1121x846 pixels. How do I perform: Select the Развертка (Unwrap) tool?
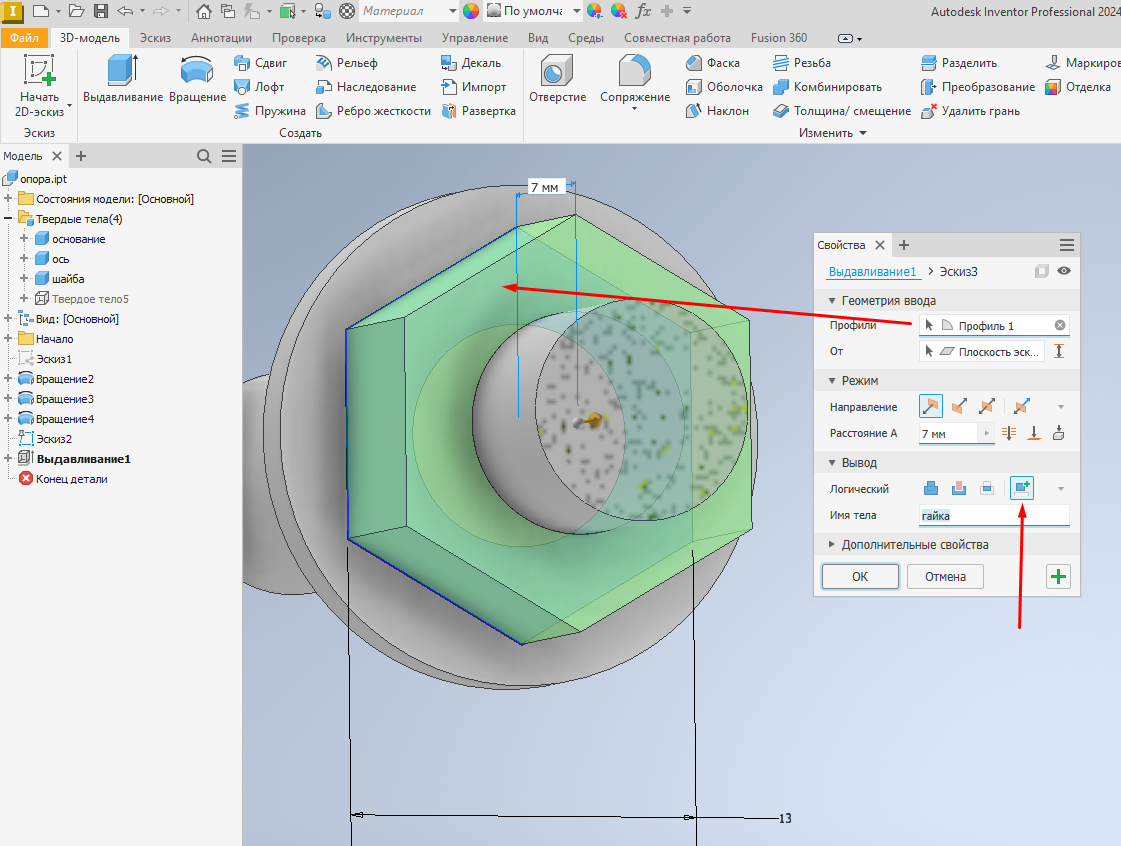click(x=478, y=112)
